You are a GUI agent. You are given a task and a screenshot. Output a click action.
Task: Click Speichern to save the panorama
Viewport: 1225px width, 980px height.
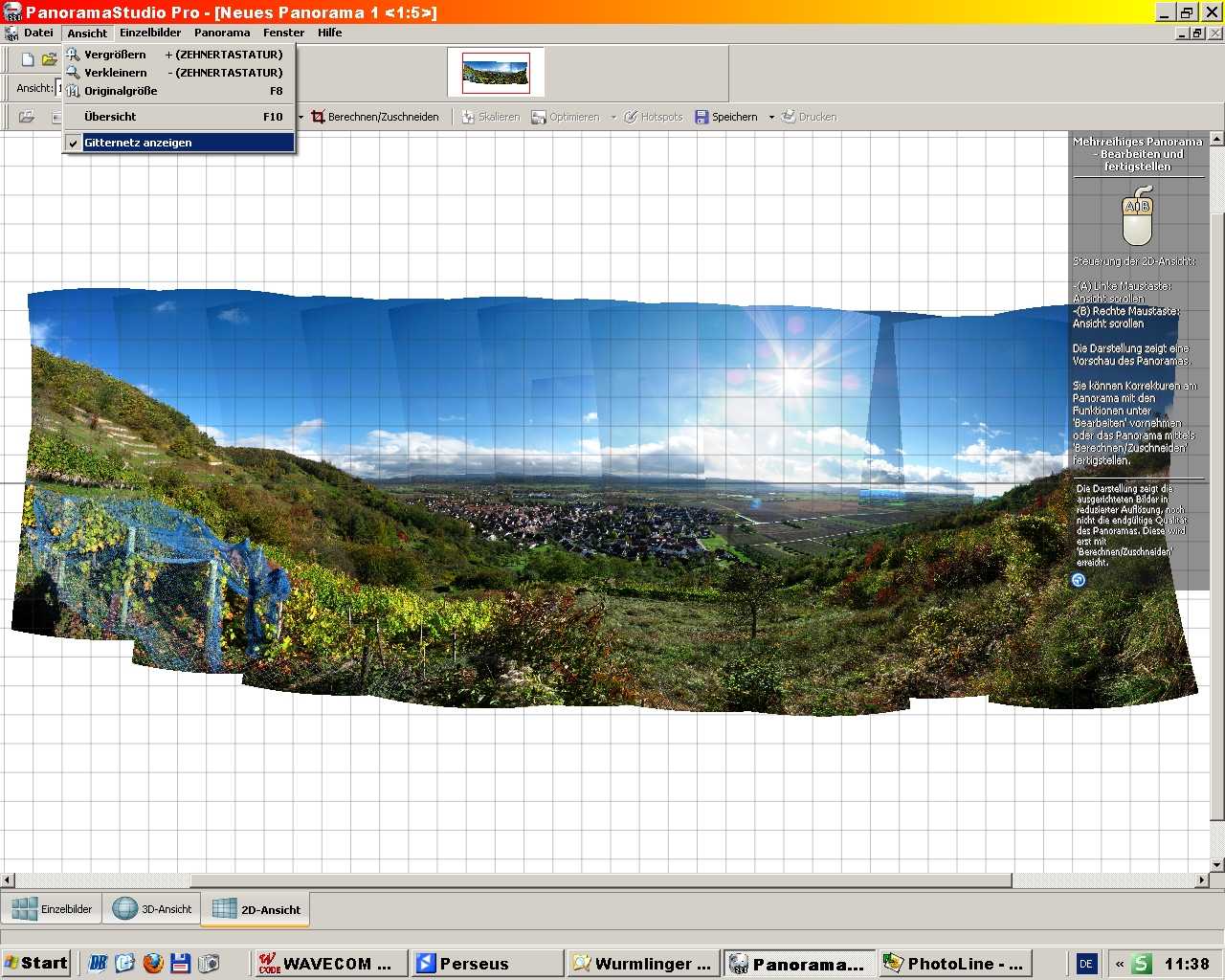[x=725, y=117]
